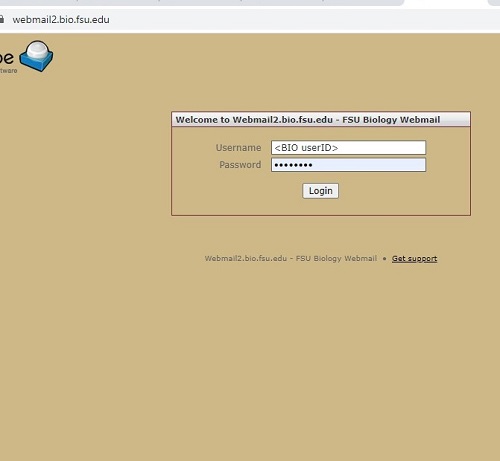
Task: Click the Password label text
Action: tap(240, 165)
